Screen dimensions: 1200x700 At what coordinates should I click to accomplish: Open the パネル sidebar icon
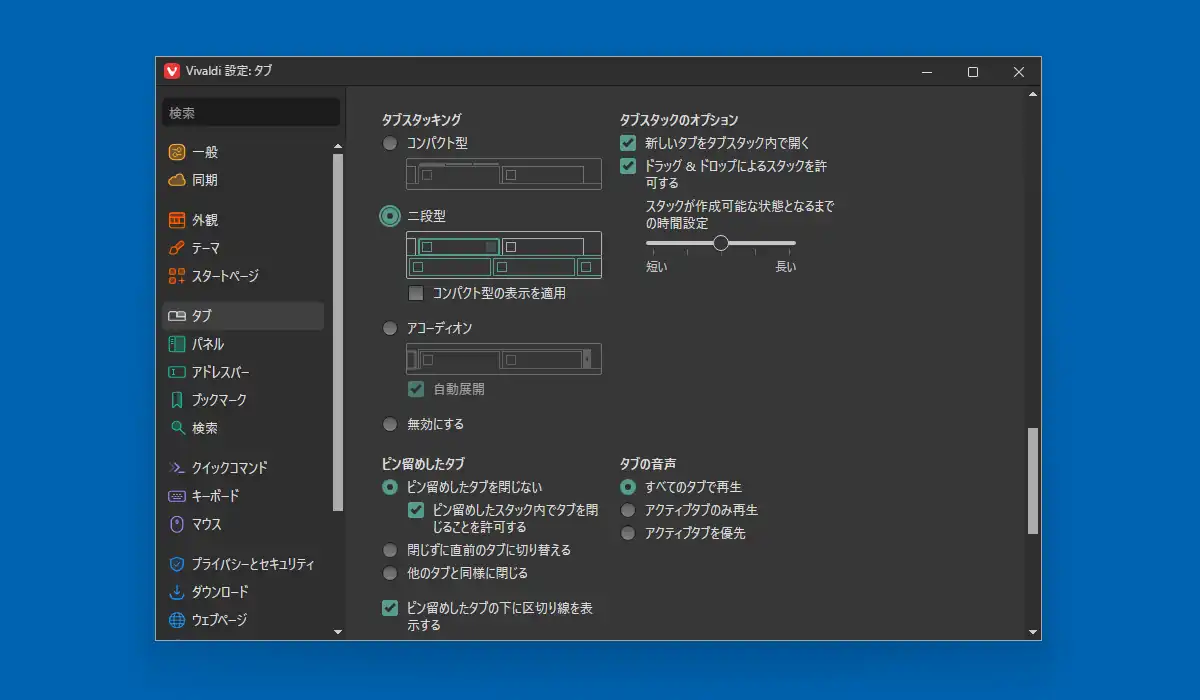pyautogui.click(x=177, y=344)
